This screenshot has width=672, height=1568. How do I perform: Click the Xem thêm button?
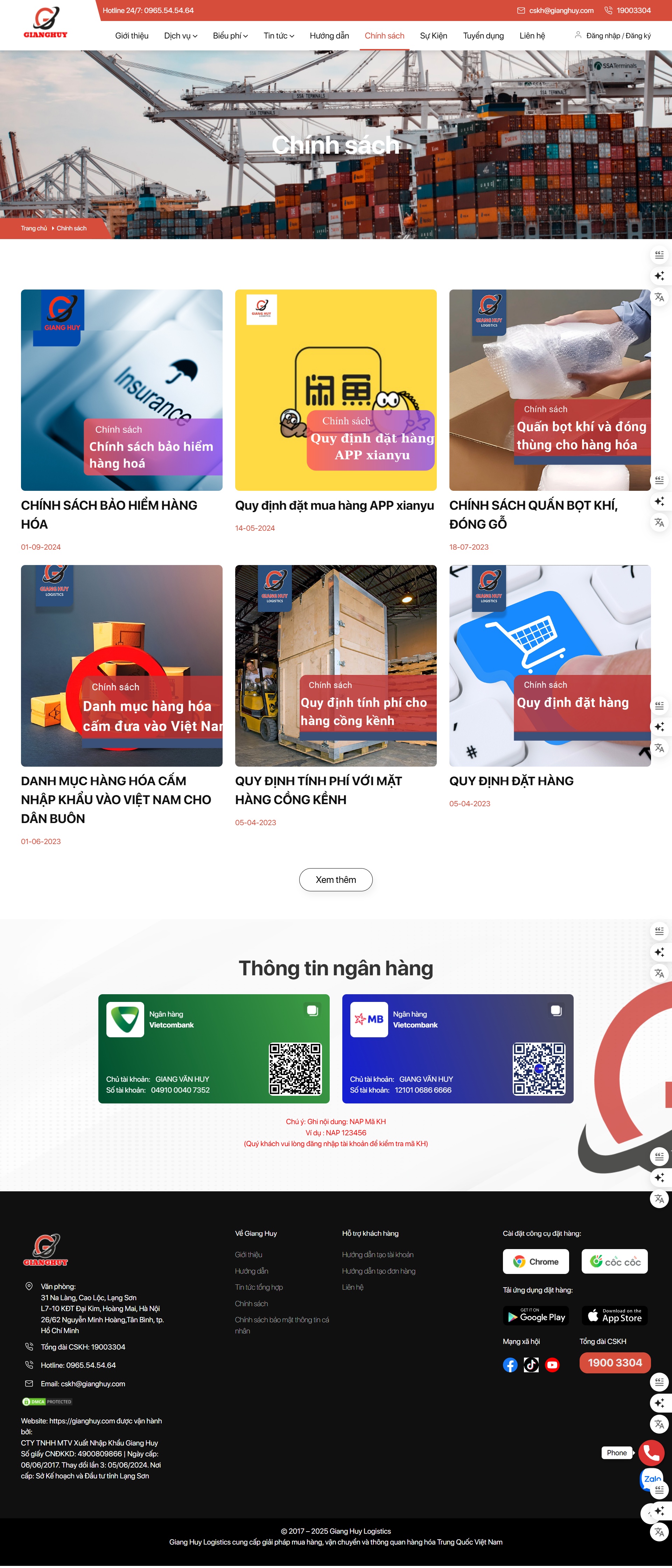coord(336,879)
